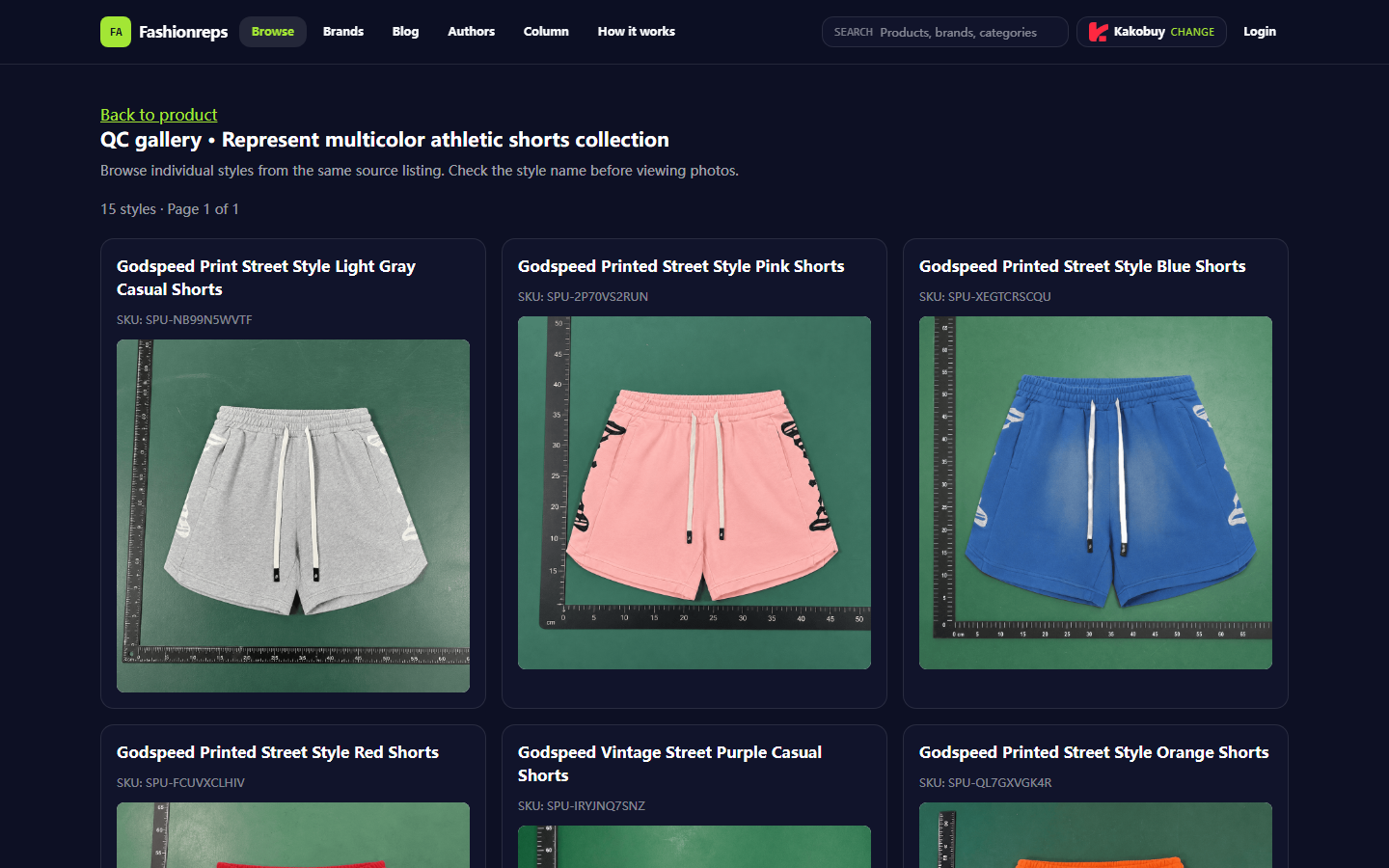Click the 'Browse individual styles' description text

420,171
